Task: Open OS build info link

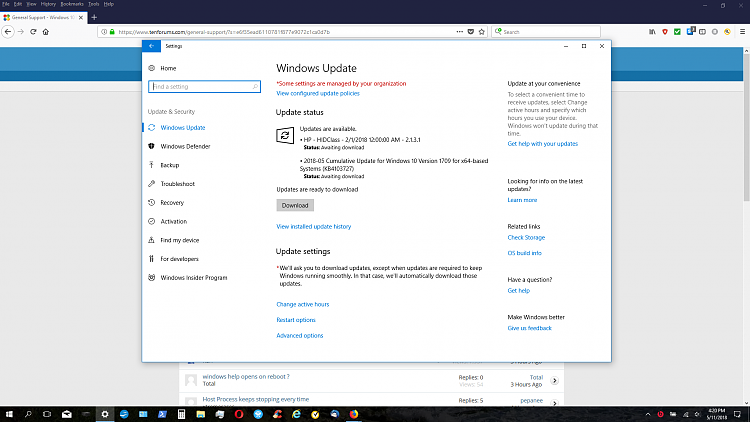Action: coord(524,253)
